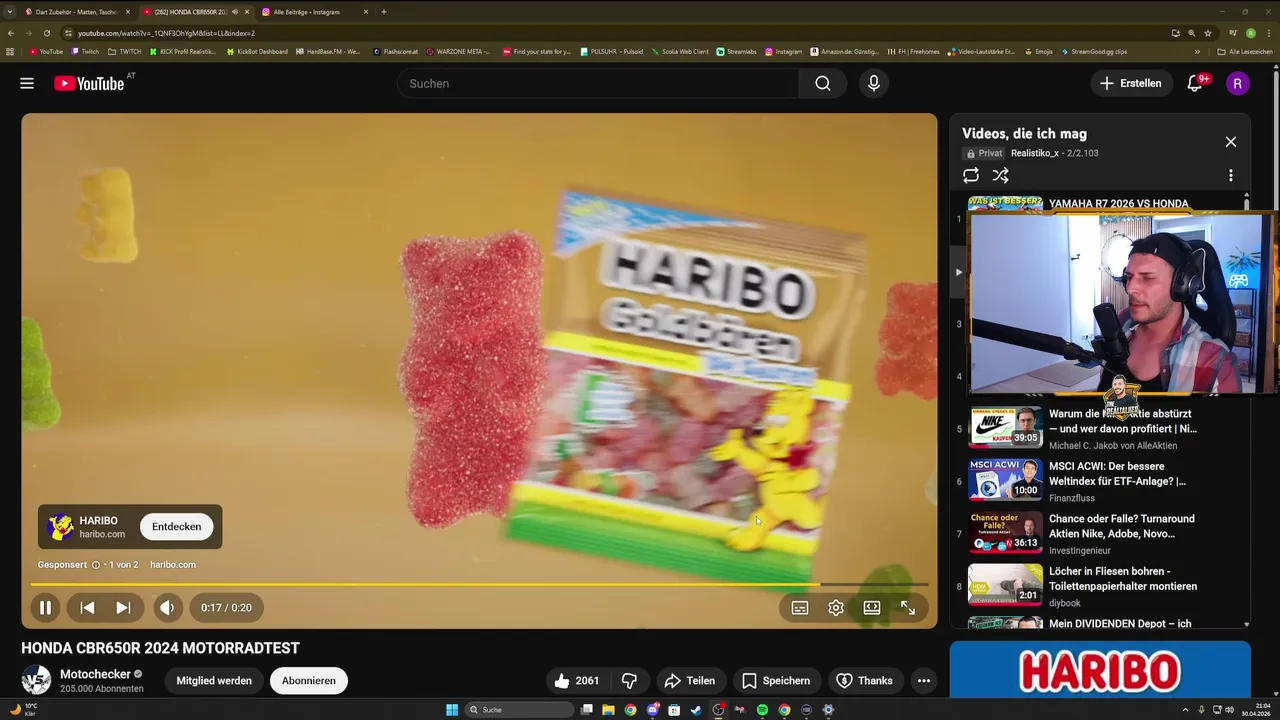This screenshot has height=720, width=1280.
Task: Open the video description title text
Action: click(x=160, y=648)
